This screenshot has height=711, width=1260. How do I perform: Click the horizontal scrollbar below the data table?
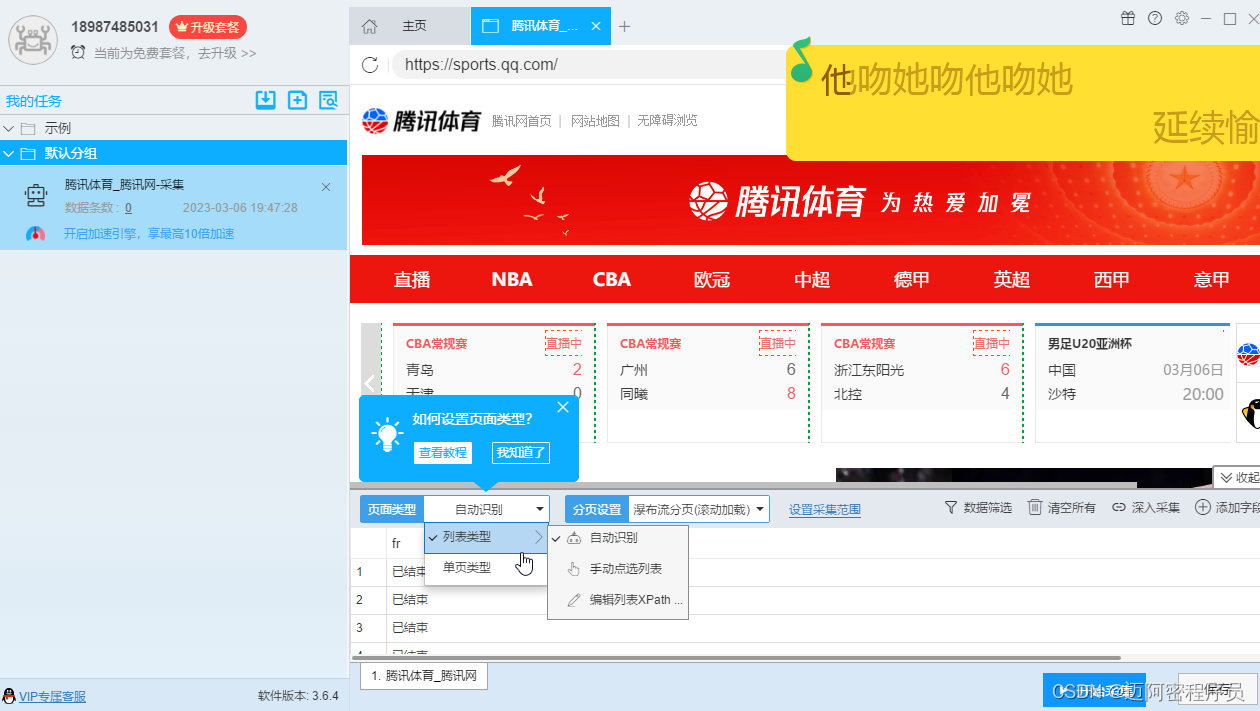[735, 658]
